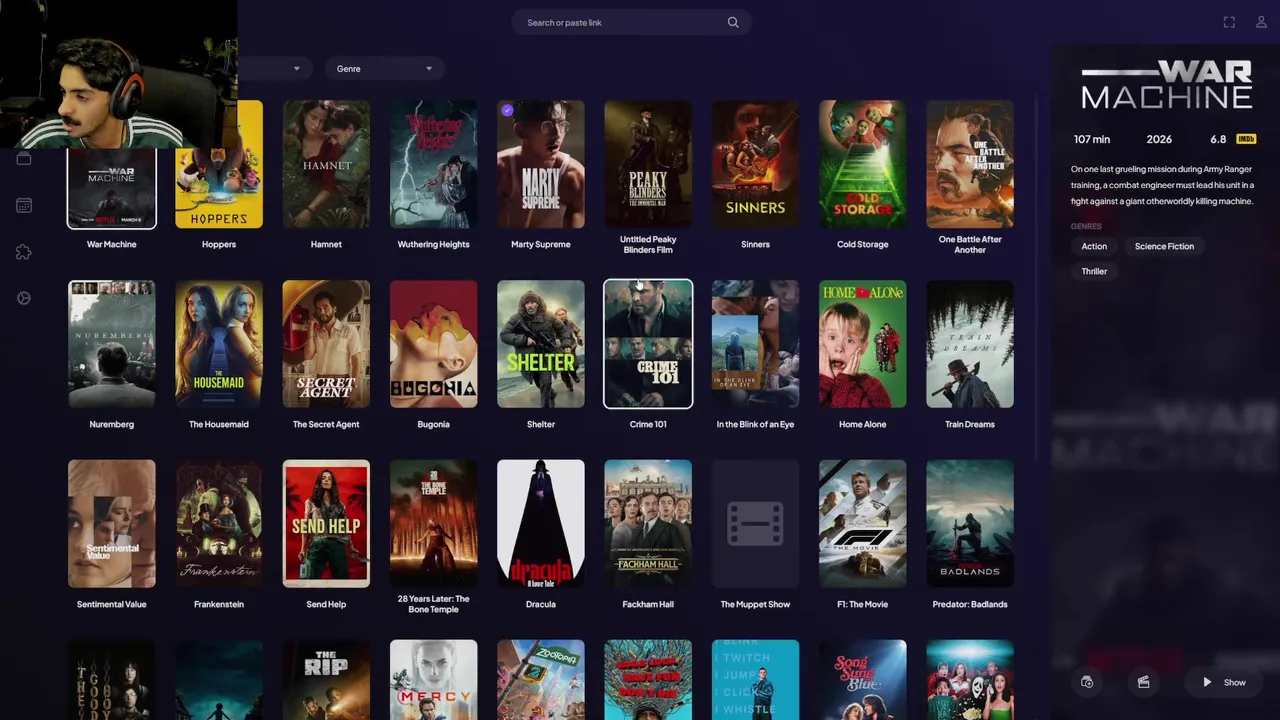Image resolution: width=1280 pixels, height=720 pixels.
Task: Open the Genre dropdown
Action: coord(384,68)
